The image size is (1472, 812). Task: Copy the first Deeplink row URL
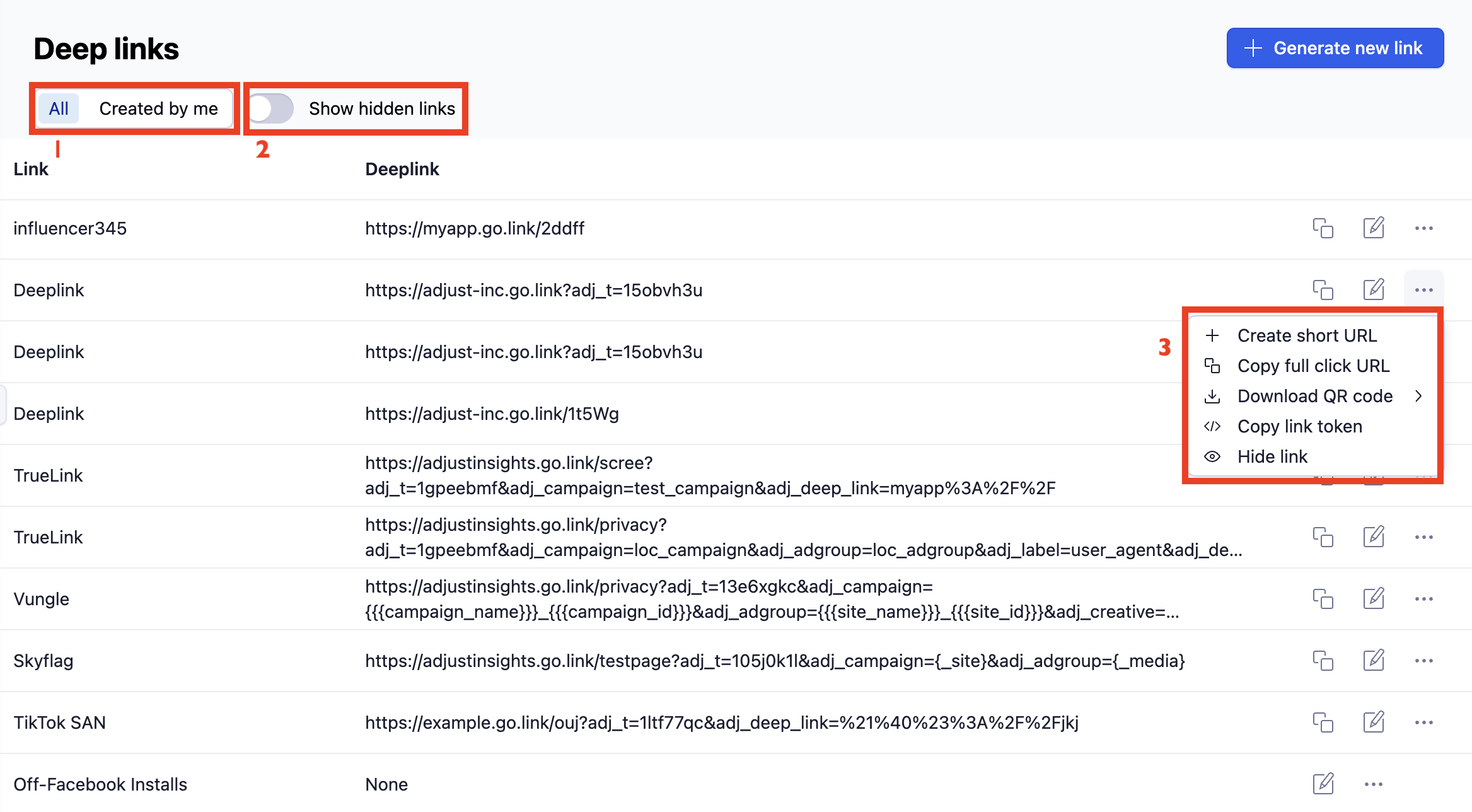pyautogui.click(x=1323, y=290)
